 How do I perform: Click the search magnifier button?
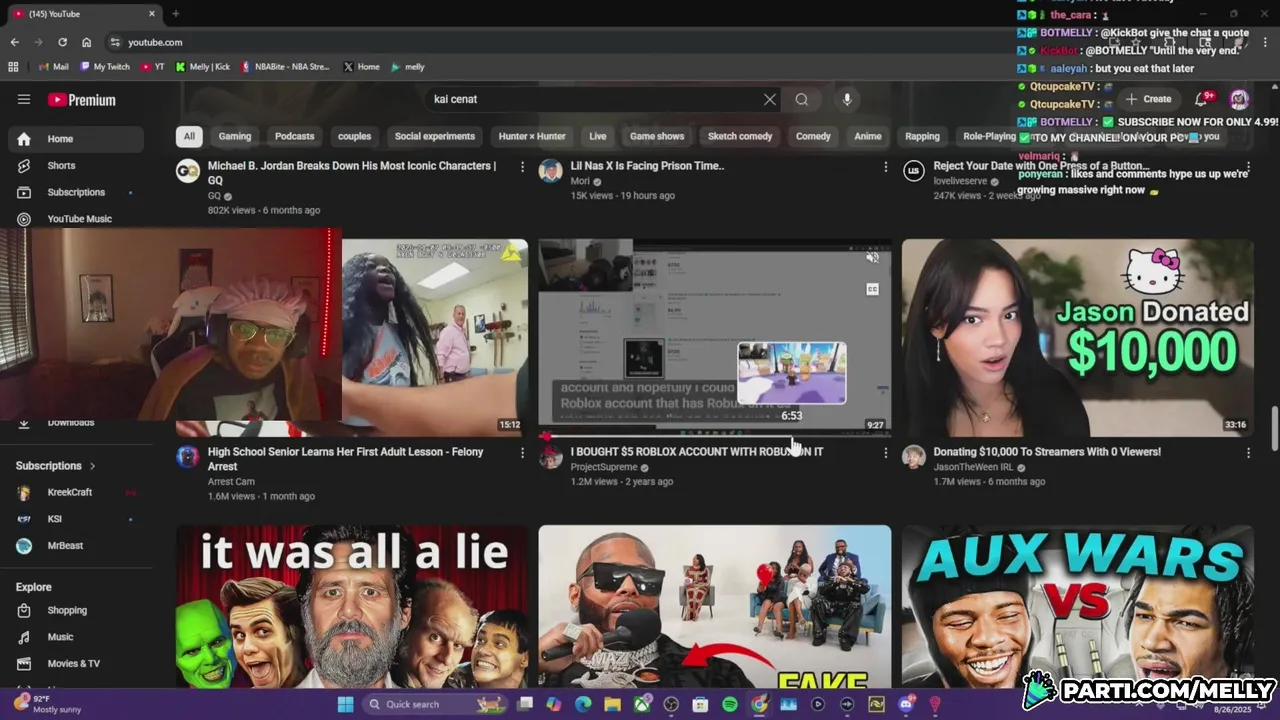click(802, 99)
